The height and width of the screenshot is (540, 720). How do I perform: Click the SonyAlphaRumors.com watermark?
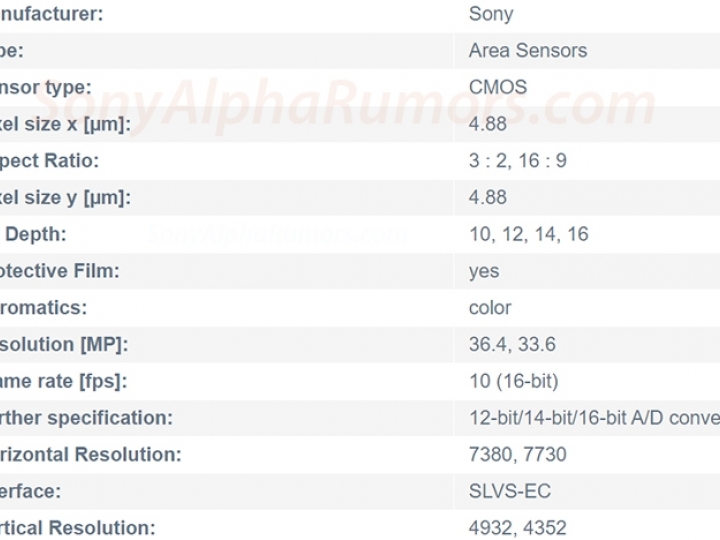tap(348, 106)
